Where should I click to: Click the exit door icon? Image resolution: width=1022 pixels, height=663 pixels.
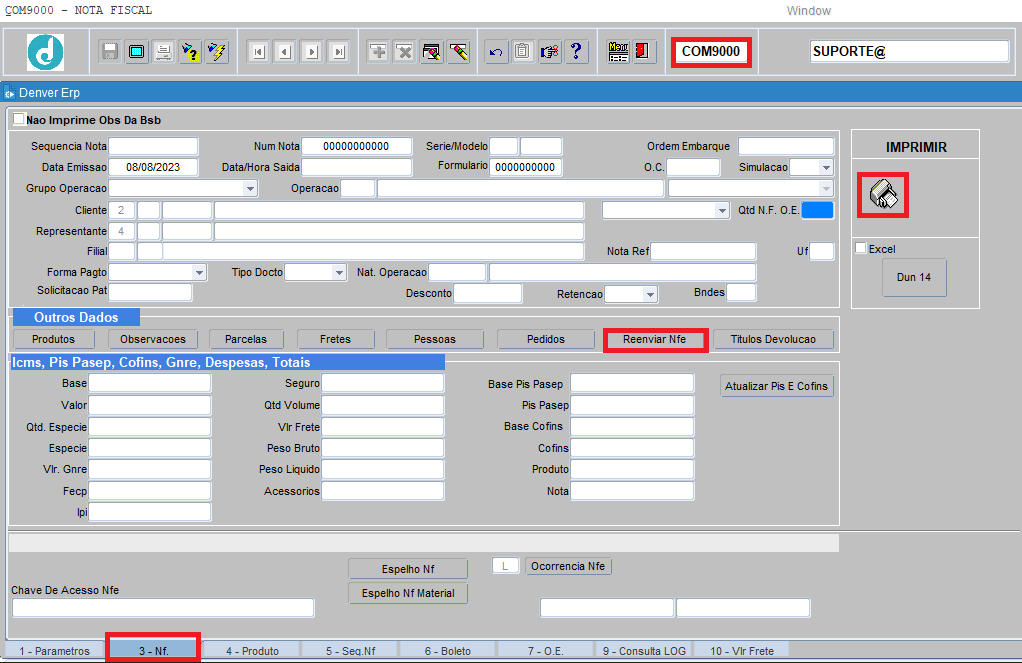[x=643, y=52]
